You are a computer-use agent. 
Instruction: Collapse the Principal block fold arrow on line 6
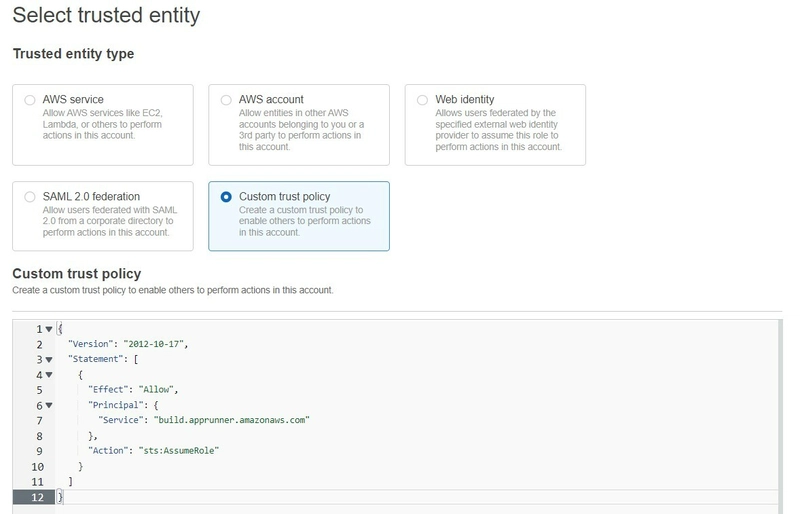[49, 406]
